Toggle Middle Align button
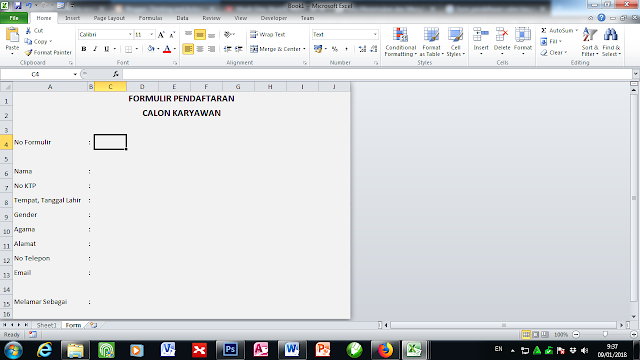Image resolution: width=640 pixels, height=360 pixels. pyautogui.click(x=200, y=35)
